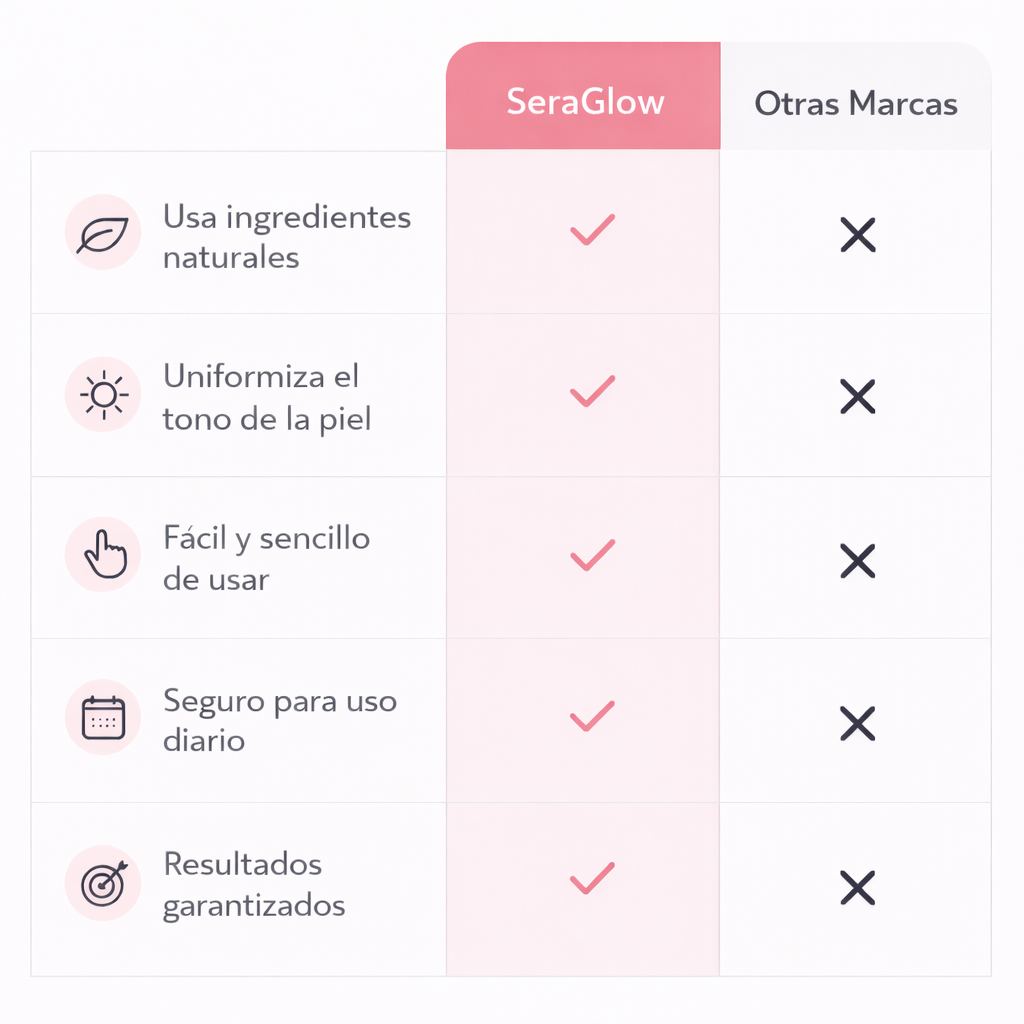Click SeraGlow checkmark for natural ingredients row

point(592,231)
